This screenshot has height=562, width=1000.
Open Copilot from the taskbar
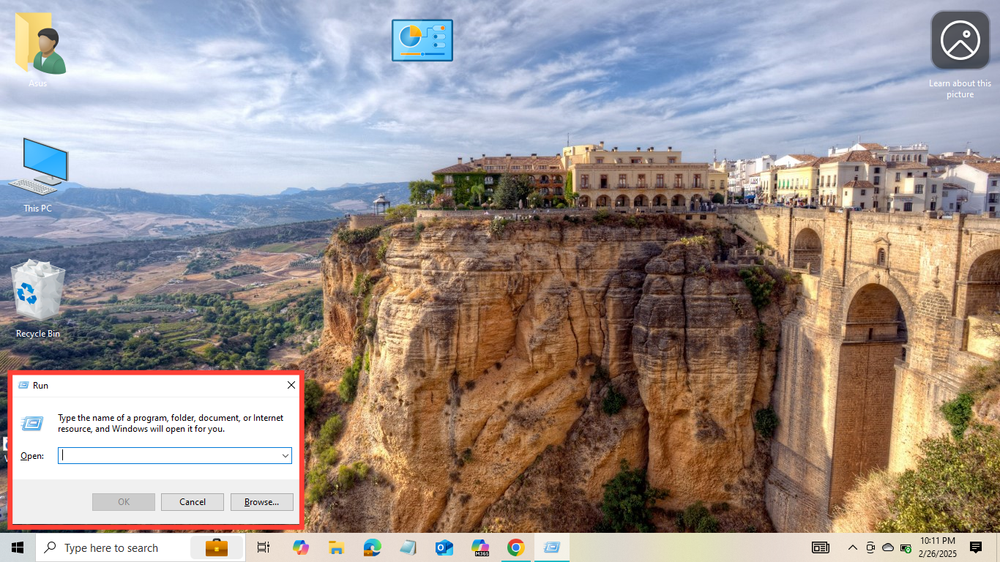click(301, 547)
